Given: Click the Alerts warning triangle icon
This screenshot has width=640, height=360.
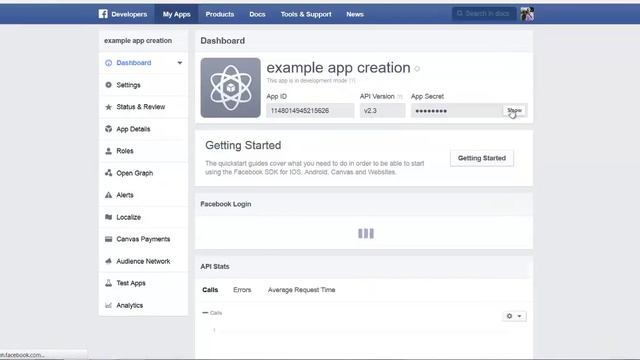Looking at the screenshot, I should click(108, 195).
